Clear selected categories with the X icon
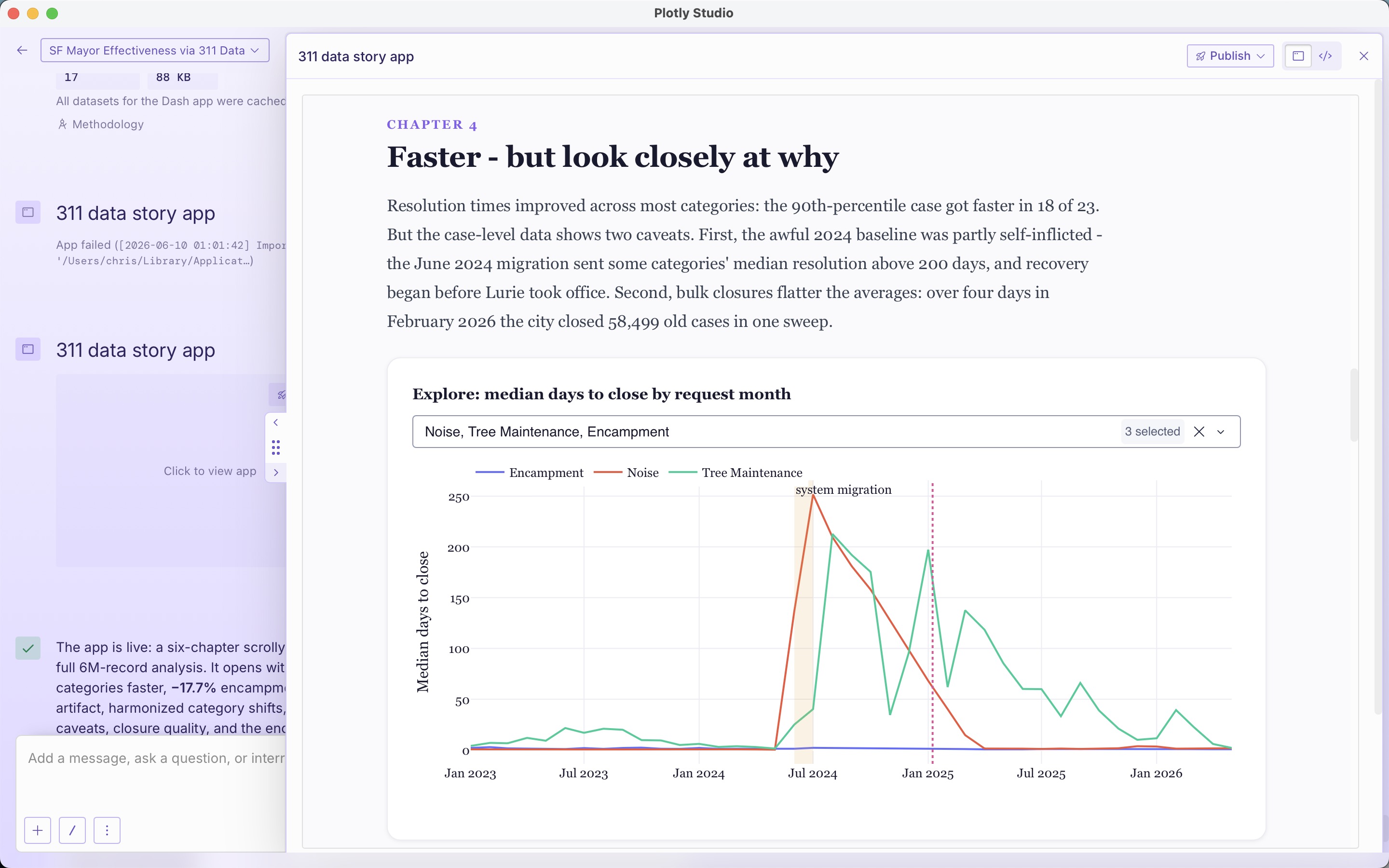The height and width of the screenshot is (868, 1389). (x=1199, y=432)
